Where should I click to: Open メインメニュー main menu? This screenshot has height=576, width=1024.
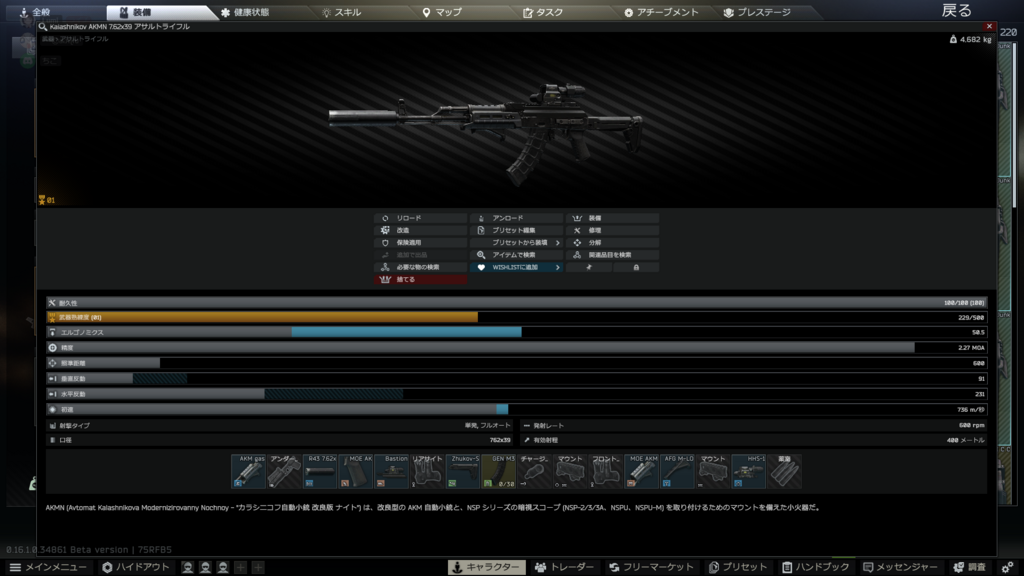[x=48, y=568]
